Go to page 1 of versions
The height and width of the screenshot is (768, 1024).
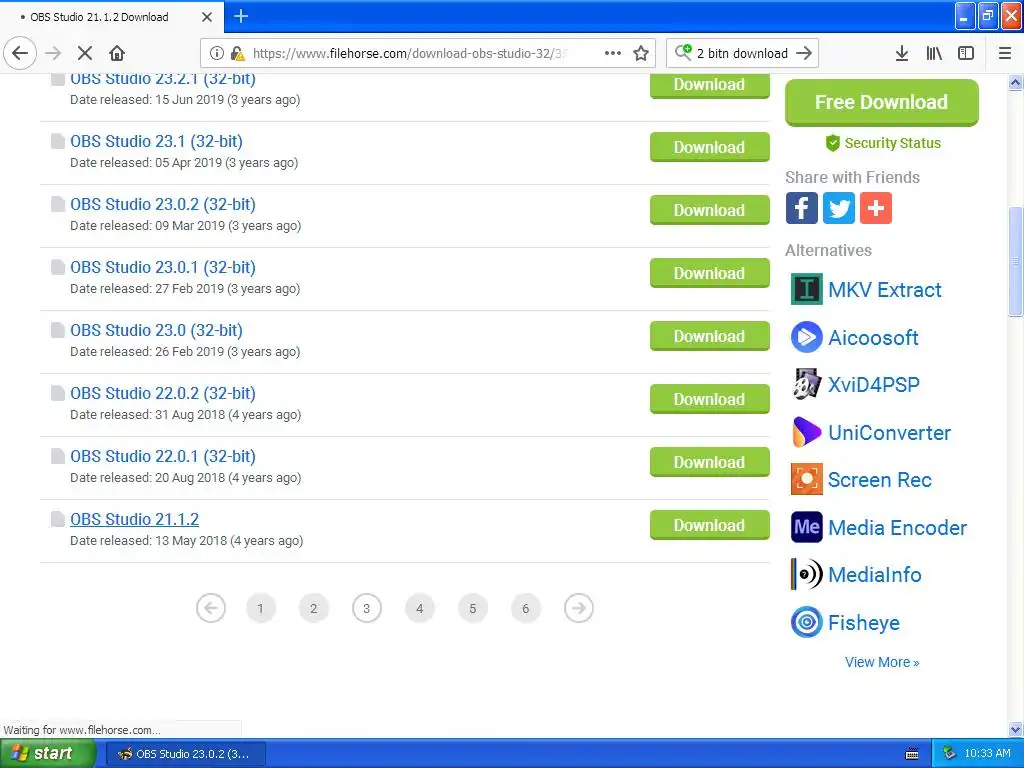tap(261, 609)
